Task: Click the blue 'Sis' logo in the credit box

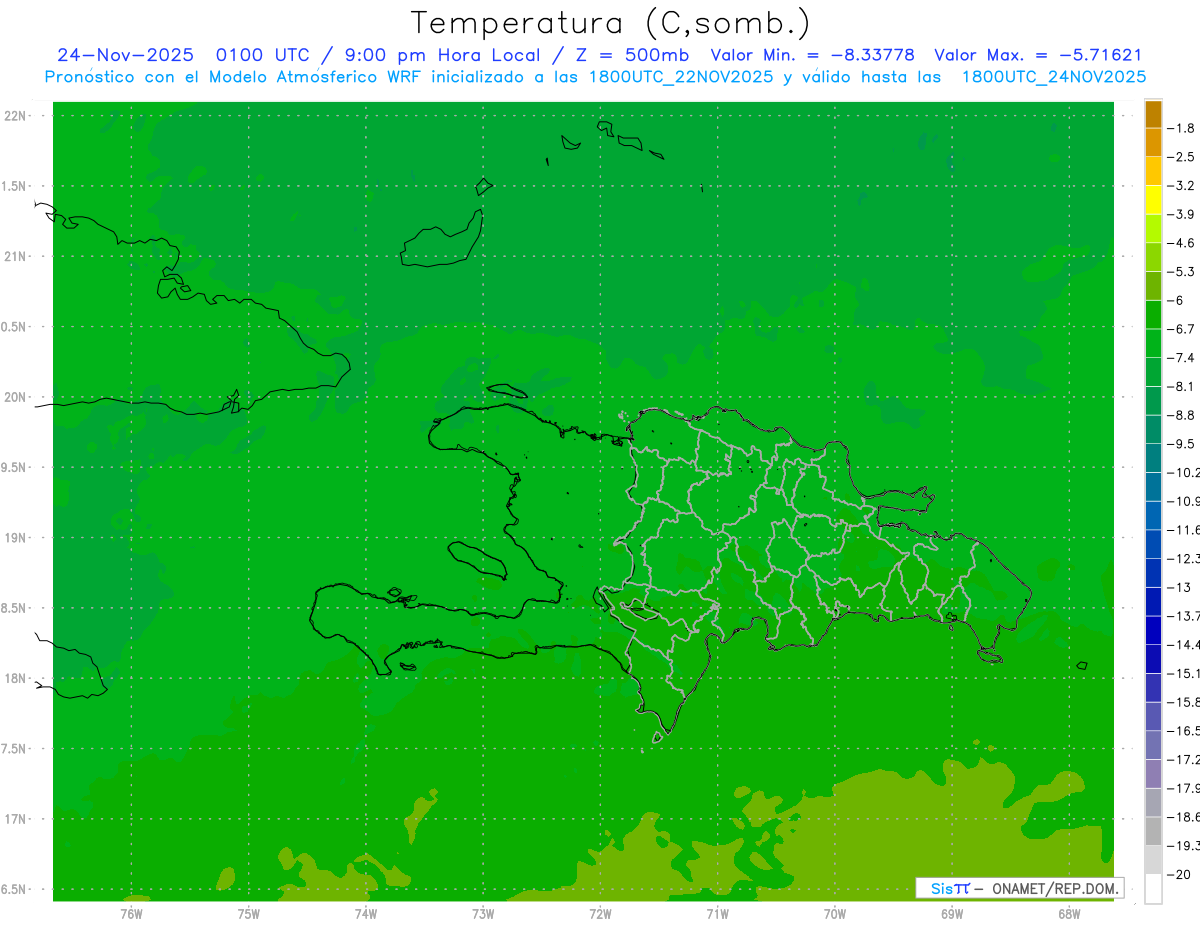Action: [943, 888]
